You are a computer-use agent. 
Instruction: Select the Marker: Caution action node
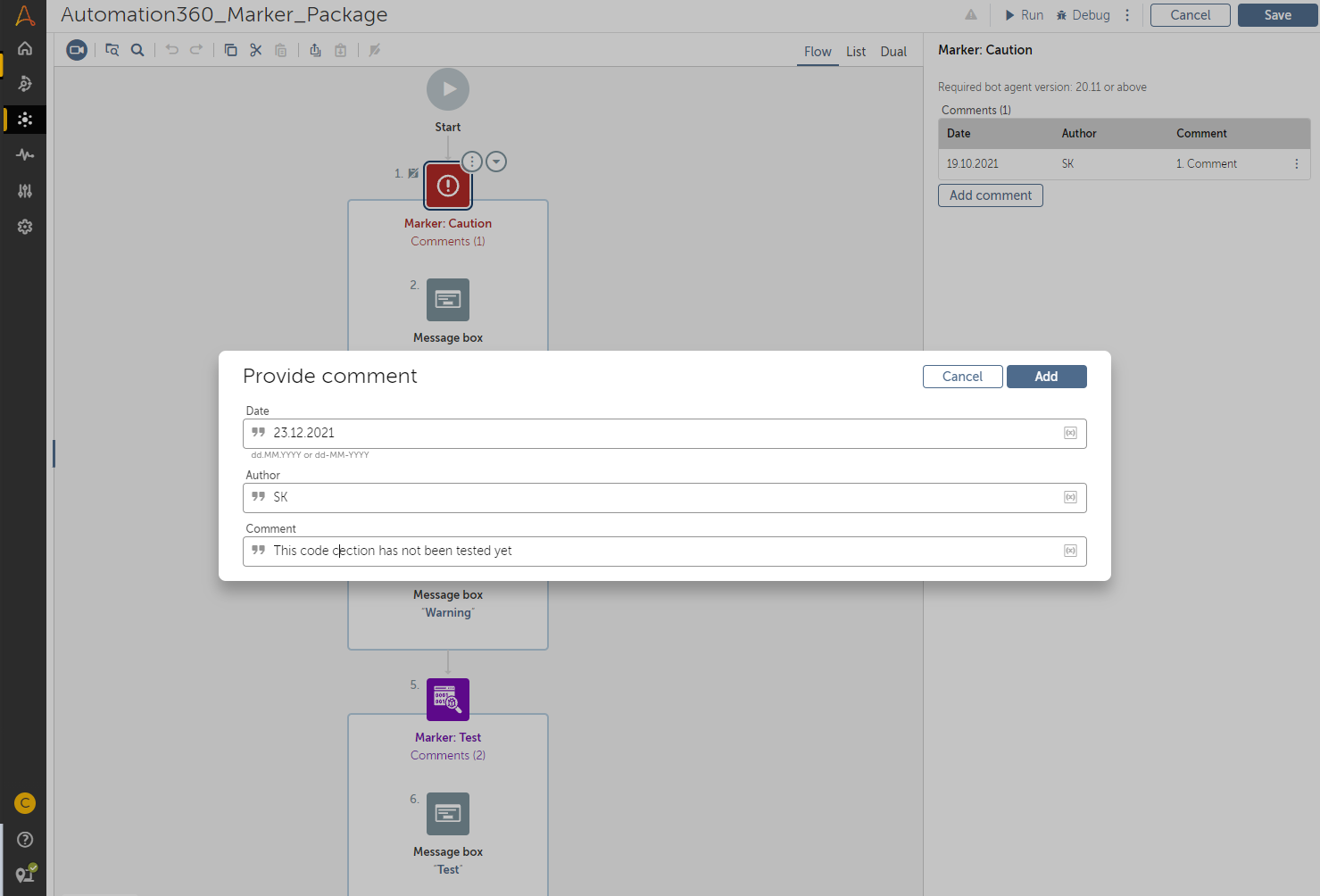pyautogui.click(x=448, y=186)
